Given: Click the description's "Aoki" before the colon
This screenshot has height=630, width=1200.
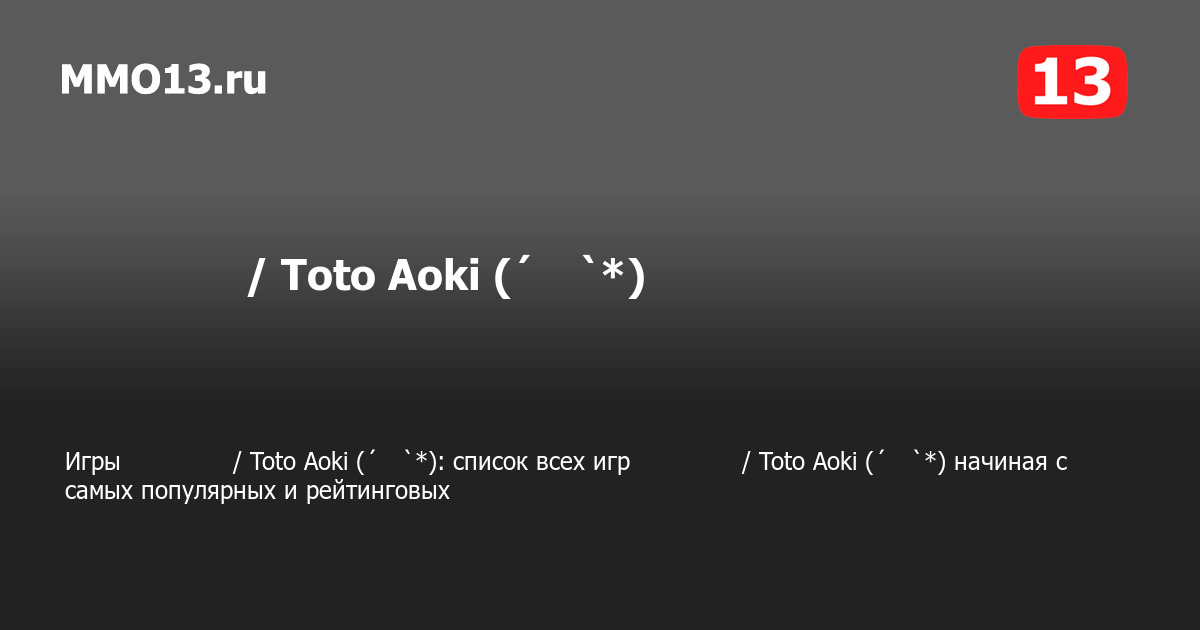Looking at the screenshot, I should [325, 462].
